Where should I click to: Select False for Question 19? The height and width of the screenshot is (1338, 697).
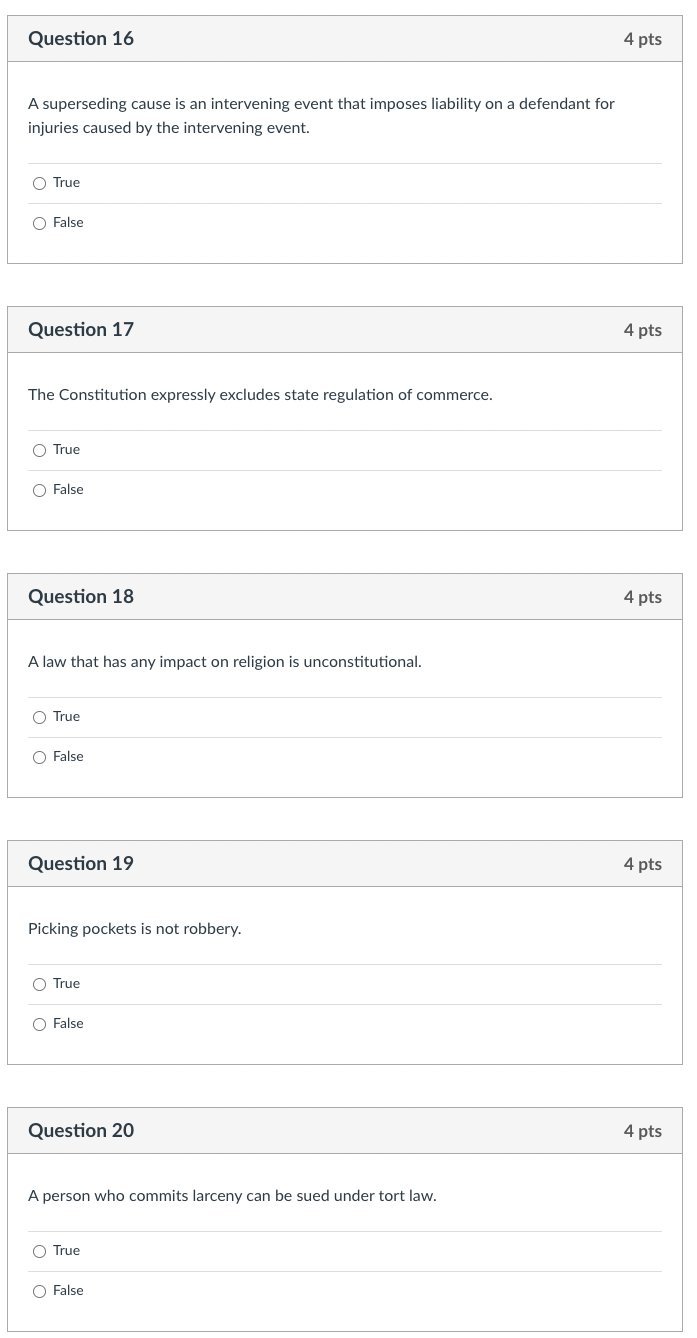click(x=39, y=1024)
